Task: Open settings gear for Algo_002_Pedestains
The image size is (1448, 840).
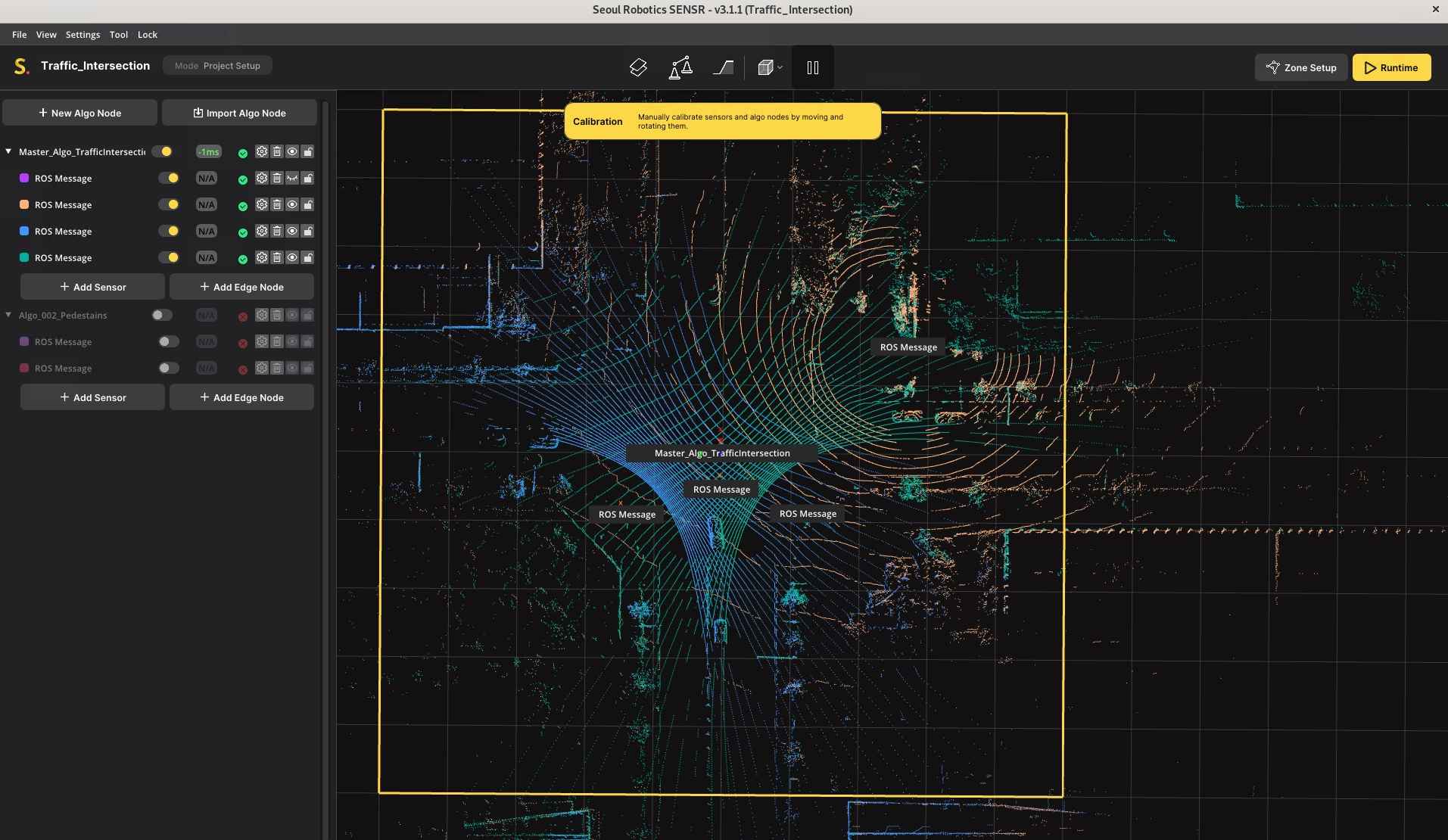Action: click(261, 315)
